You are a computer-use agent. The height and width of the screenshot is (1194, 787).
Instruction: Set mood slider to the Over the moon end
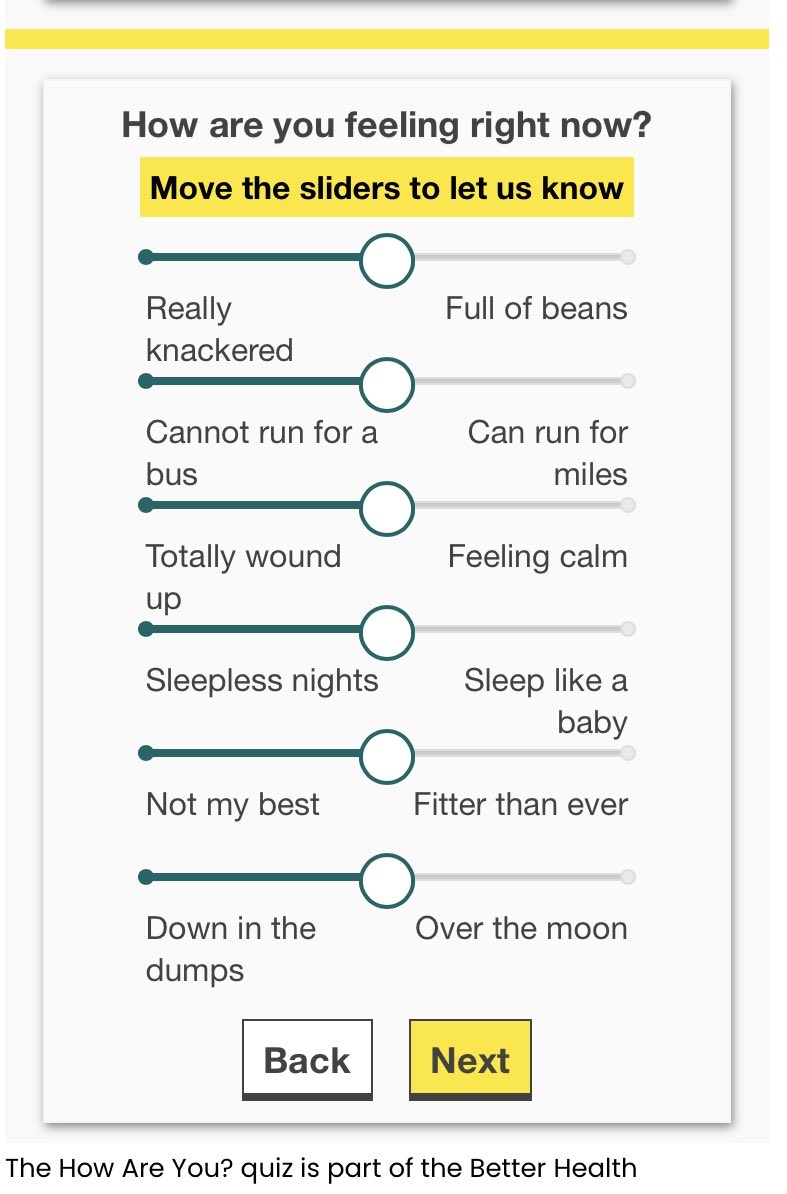click(627, 878)
